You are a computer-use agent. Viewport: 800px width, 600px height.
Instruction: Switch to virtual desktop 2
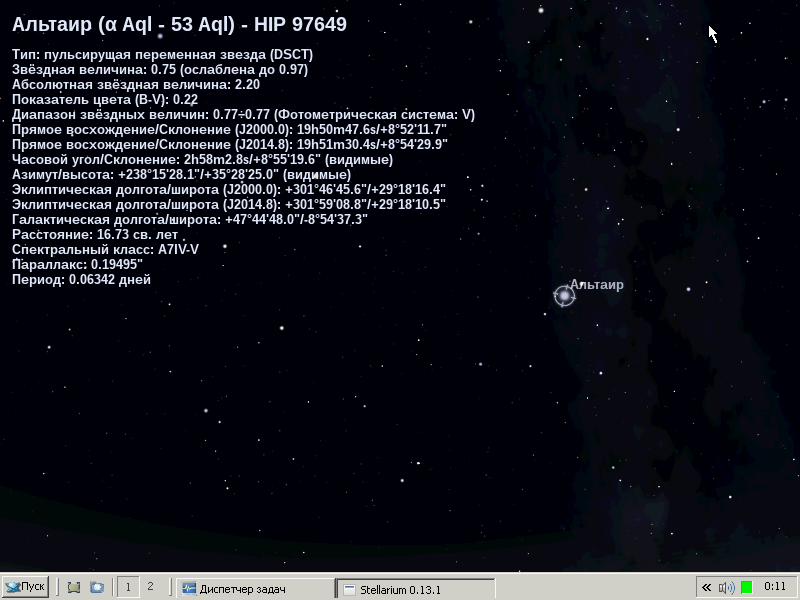[150, 587]
